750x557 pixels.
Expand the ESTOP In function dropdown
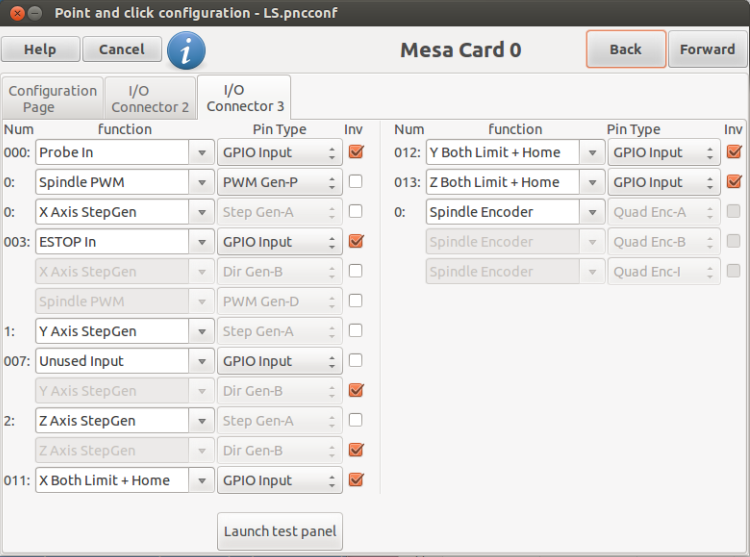click(x=202, y=242)
